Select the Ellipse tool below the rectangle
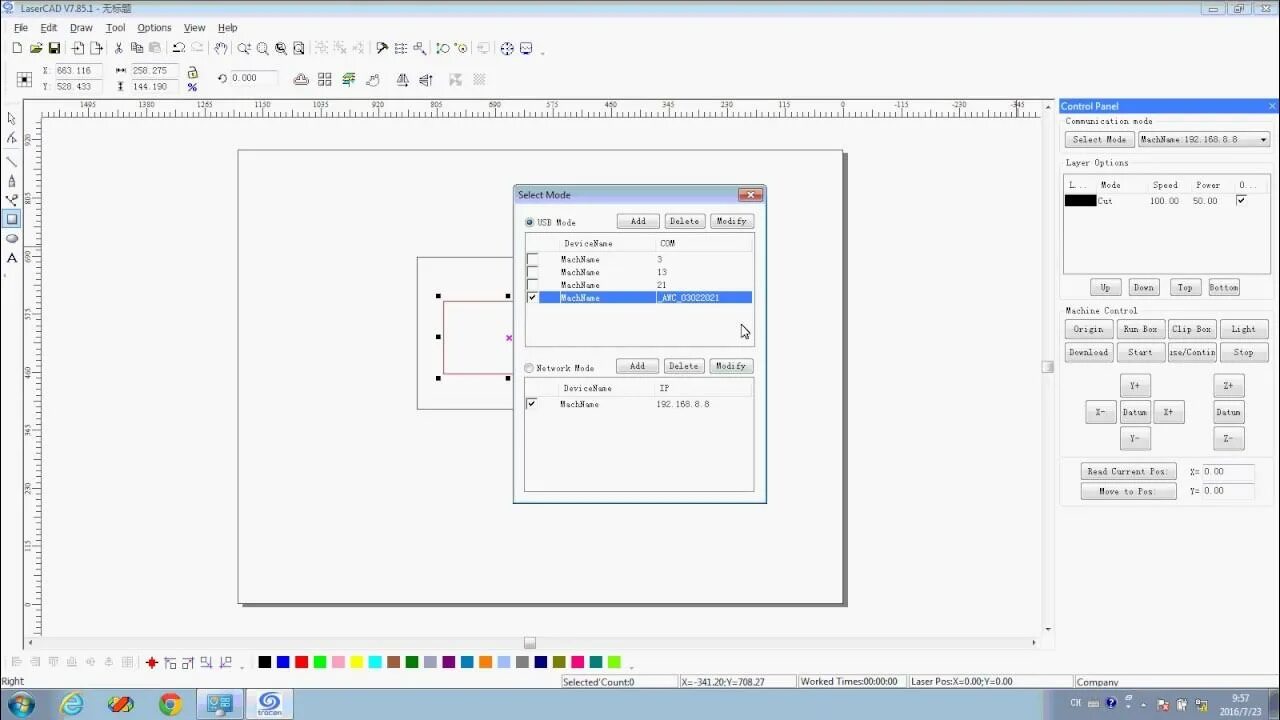Viewport: 1280px width, 720px height. [x=12, y=238]
